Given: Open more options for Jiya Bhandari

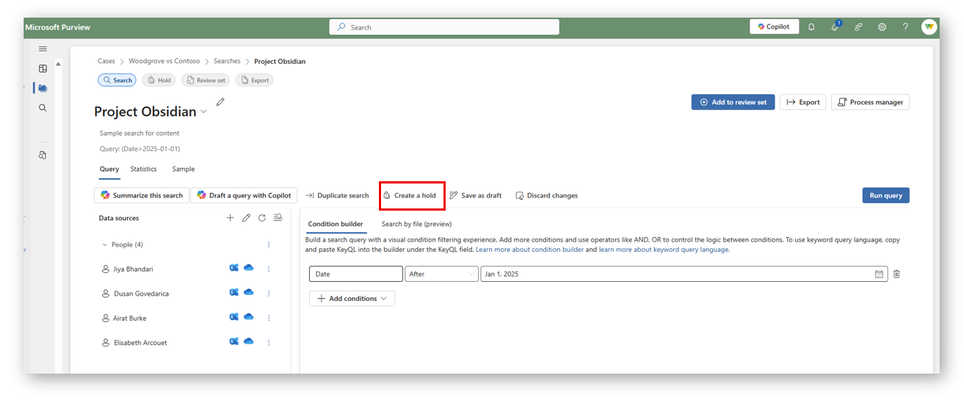Looking at the screenshot, I should tap(269, 269).
